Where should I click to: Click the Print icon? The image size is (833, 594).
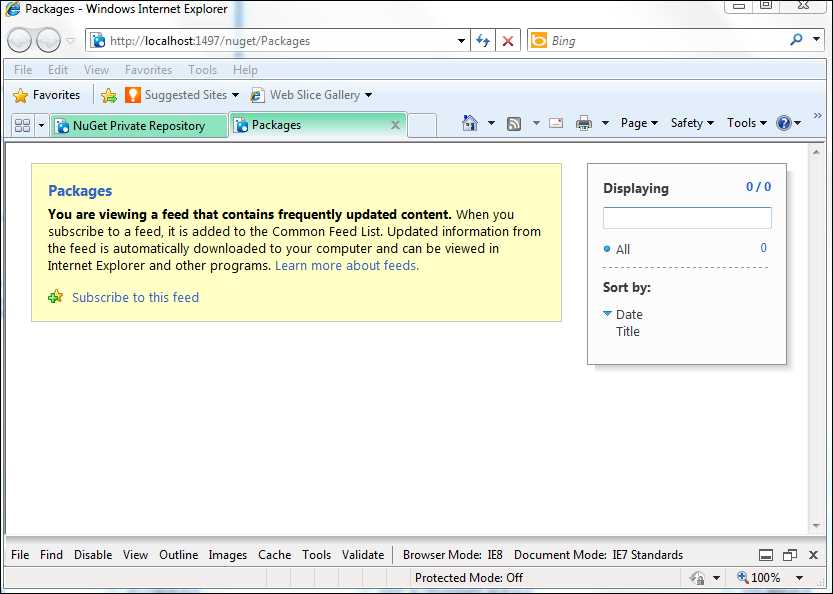click(584, 123)
